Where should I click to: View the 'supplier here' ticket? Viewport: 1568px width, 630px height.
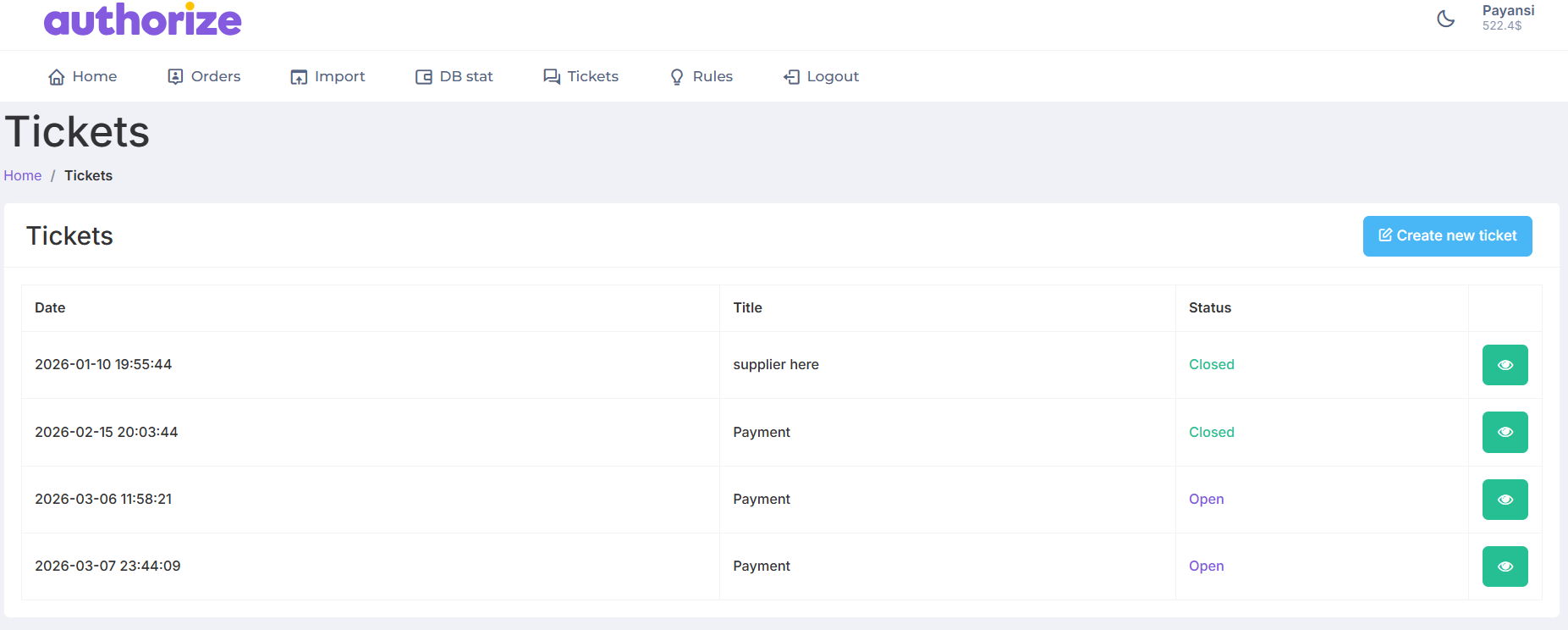(1505, 365)
